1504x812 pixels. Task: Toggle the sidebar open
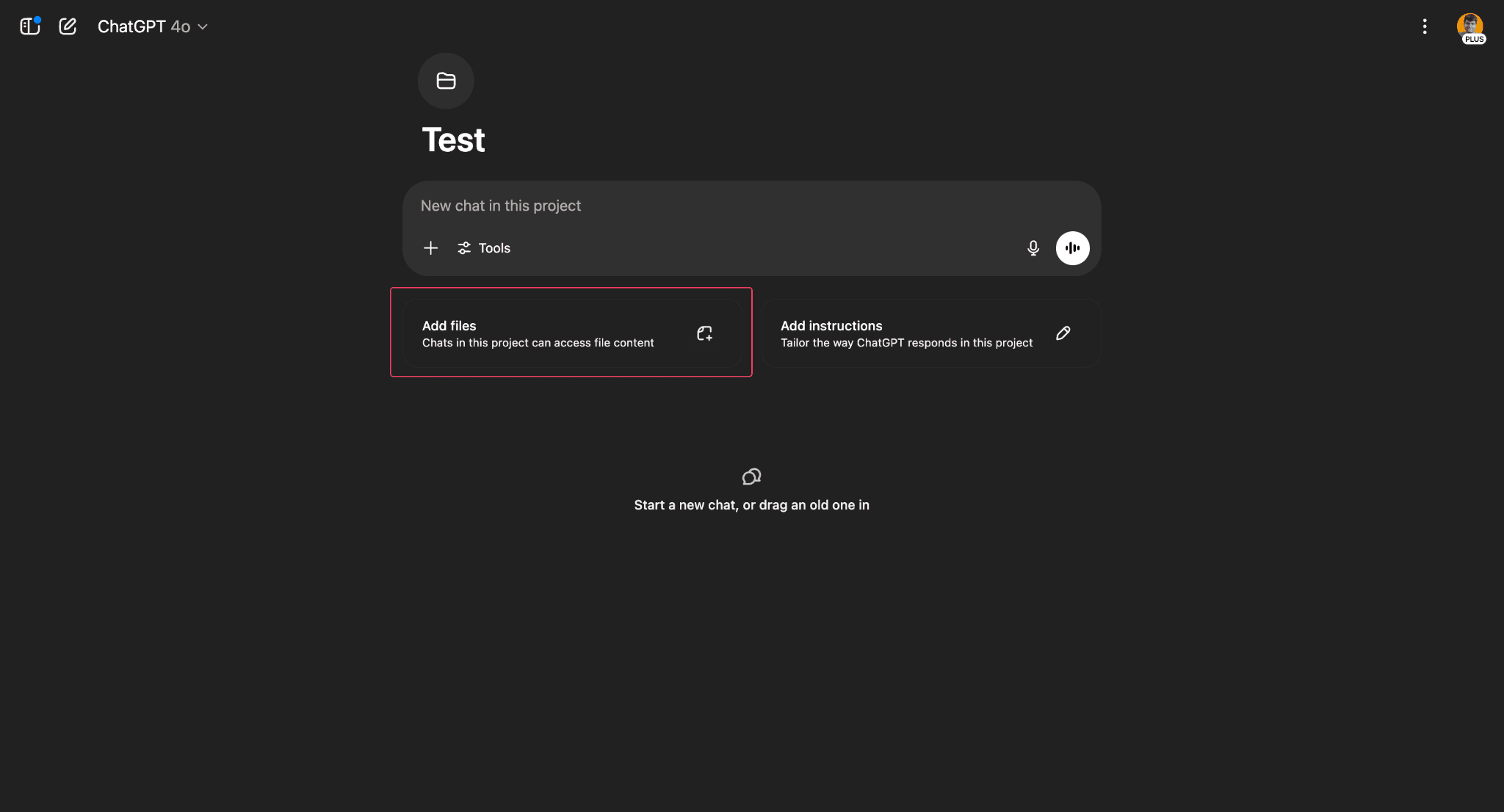(x=29, y=26)
